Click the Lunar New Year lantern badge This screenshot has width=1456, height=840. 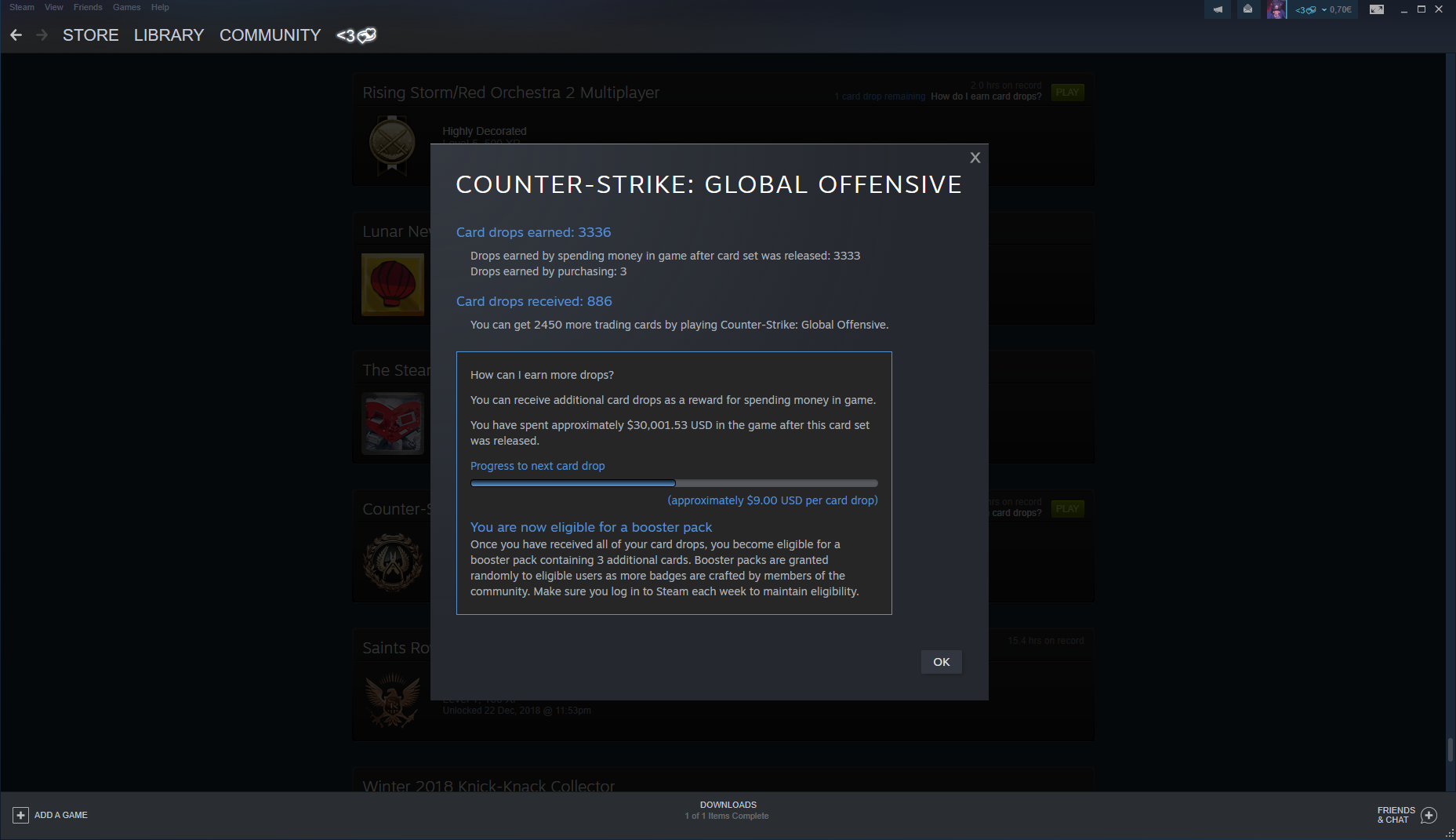[x=393, y=284]
